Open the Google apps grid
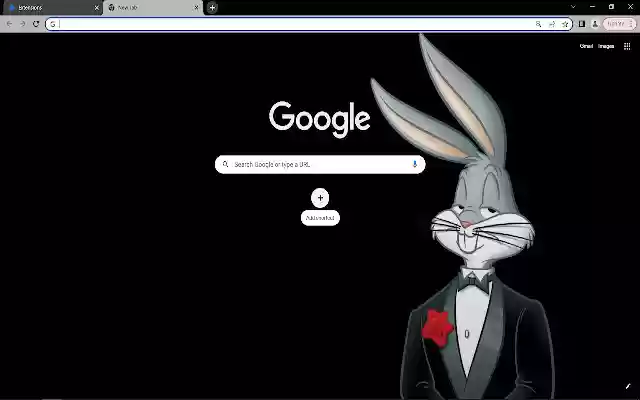Screen dimensions: 640x400 (x=627, y=46)
